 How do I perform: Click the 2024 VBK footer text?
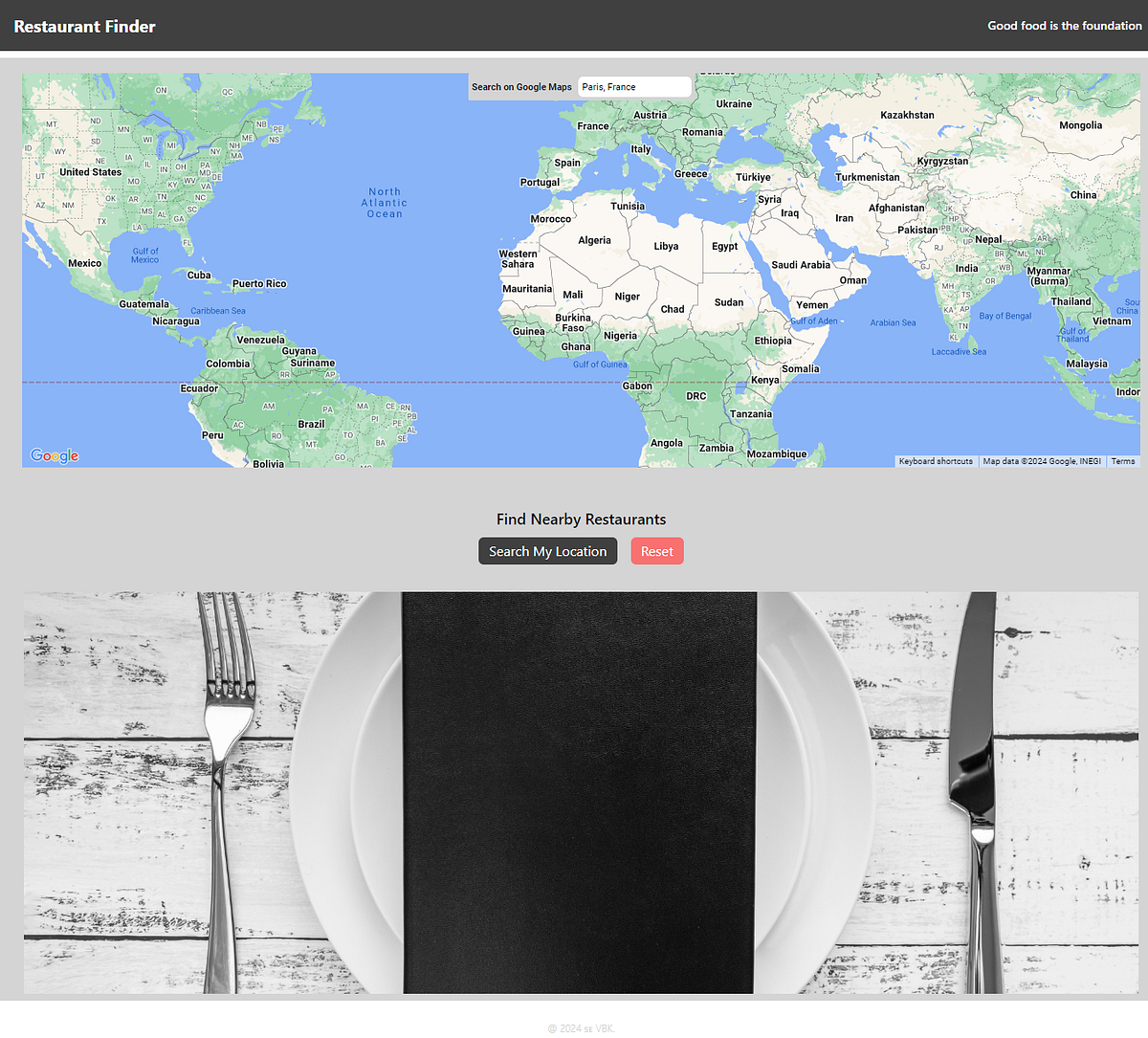[581, 1027]
